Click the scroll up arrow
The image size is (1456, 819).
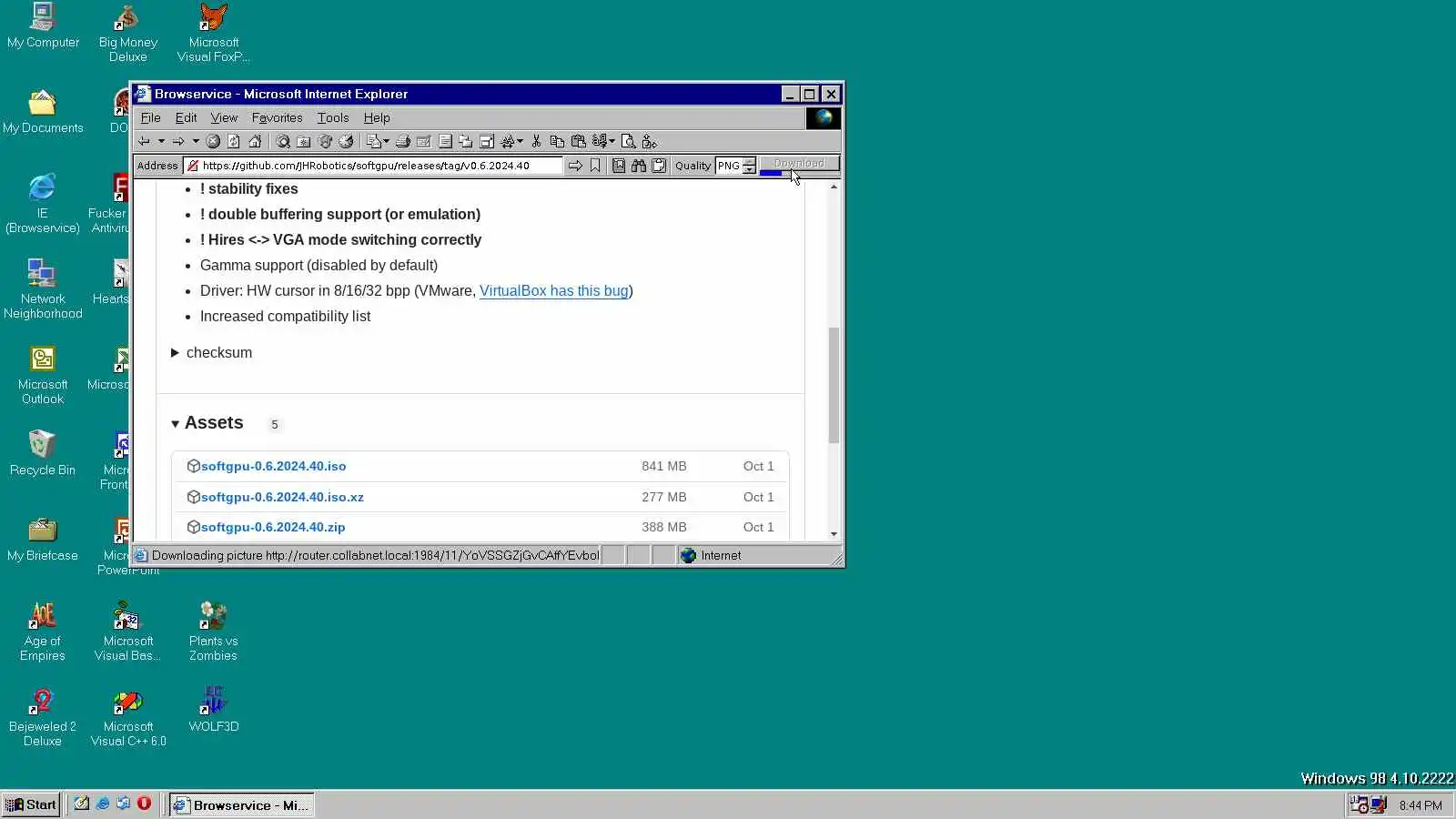pos(834,187)
